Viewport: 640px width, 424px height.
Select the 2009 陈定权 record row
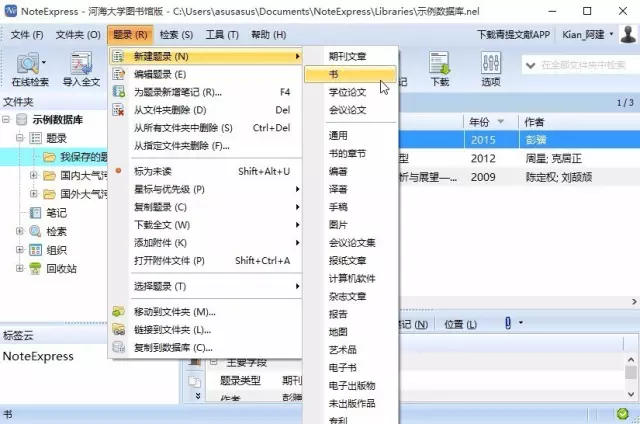(x=518, y=177)
